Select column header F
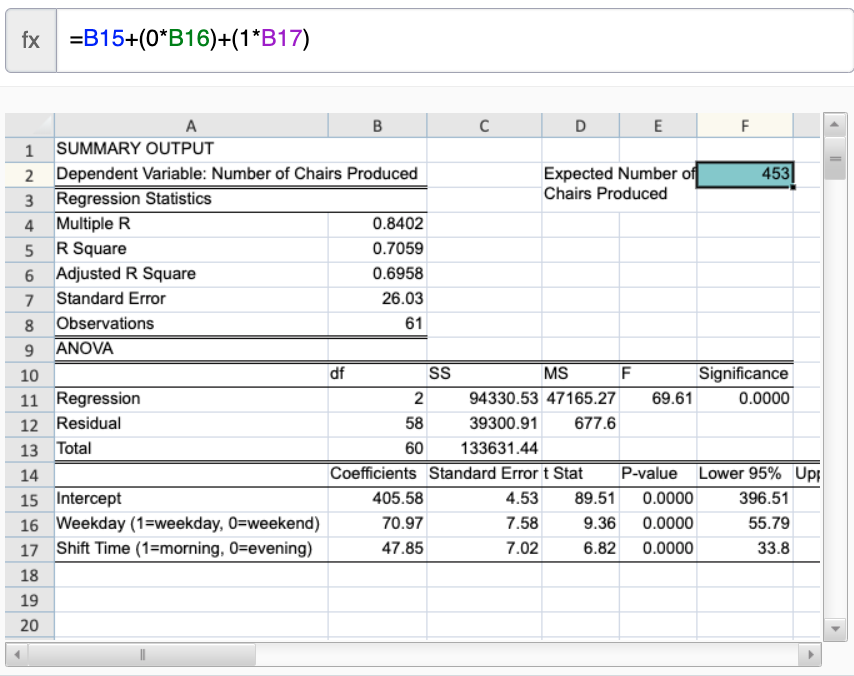 pos(743,125)
